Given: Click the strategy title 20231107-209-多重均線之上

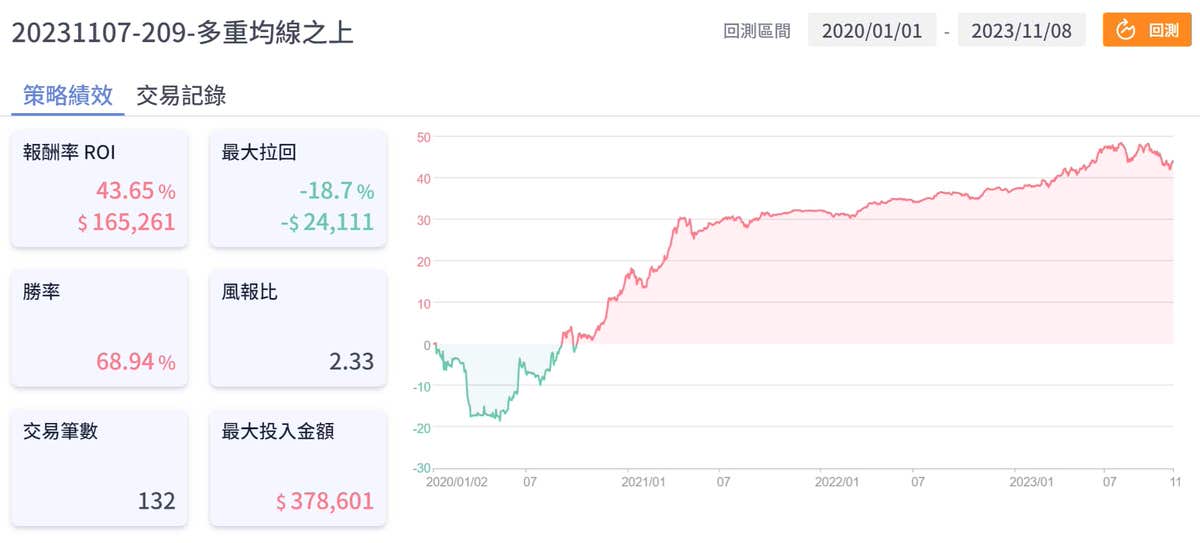Looking at the screenshot, I should click(182, 32).
